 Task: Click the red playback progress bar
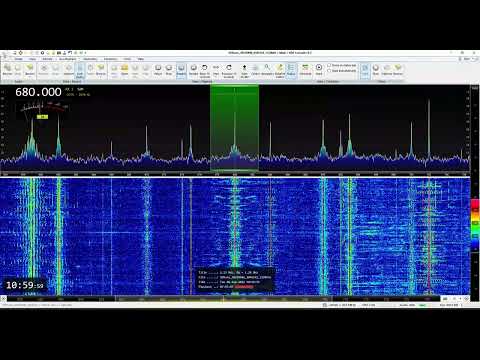coord(244,287)
